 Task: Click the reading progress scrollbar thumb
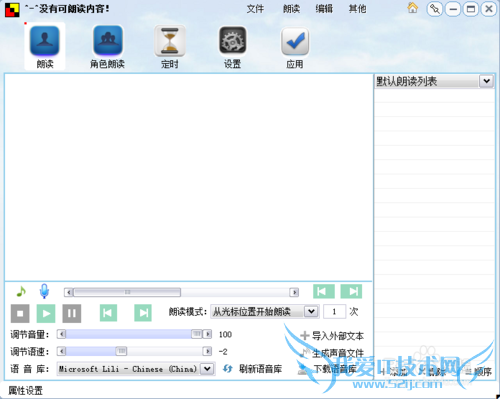(x=127, y=292)
